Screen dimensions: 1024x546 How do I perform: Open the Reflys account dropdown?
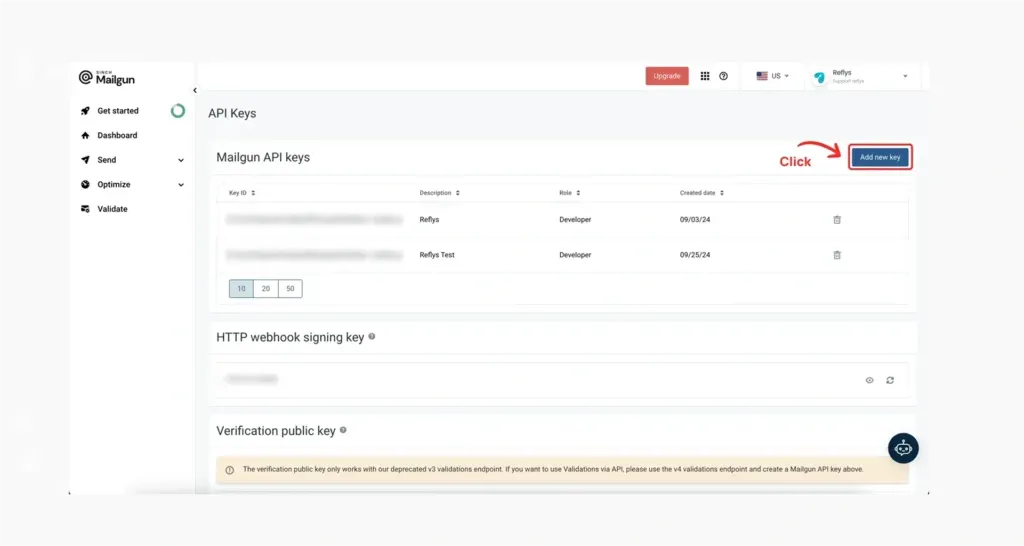862,76
